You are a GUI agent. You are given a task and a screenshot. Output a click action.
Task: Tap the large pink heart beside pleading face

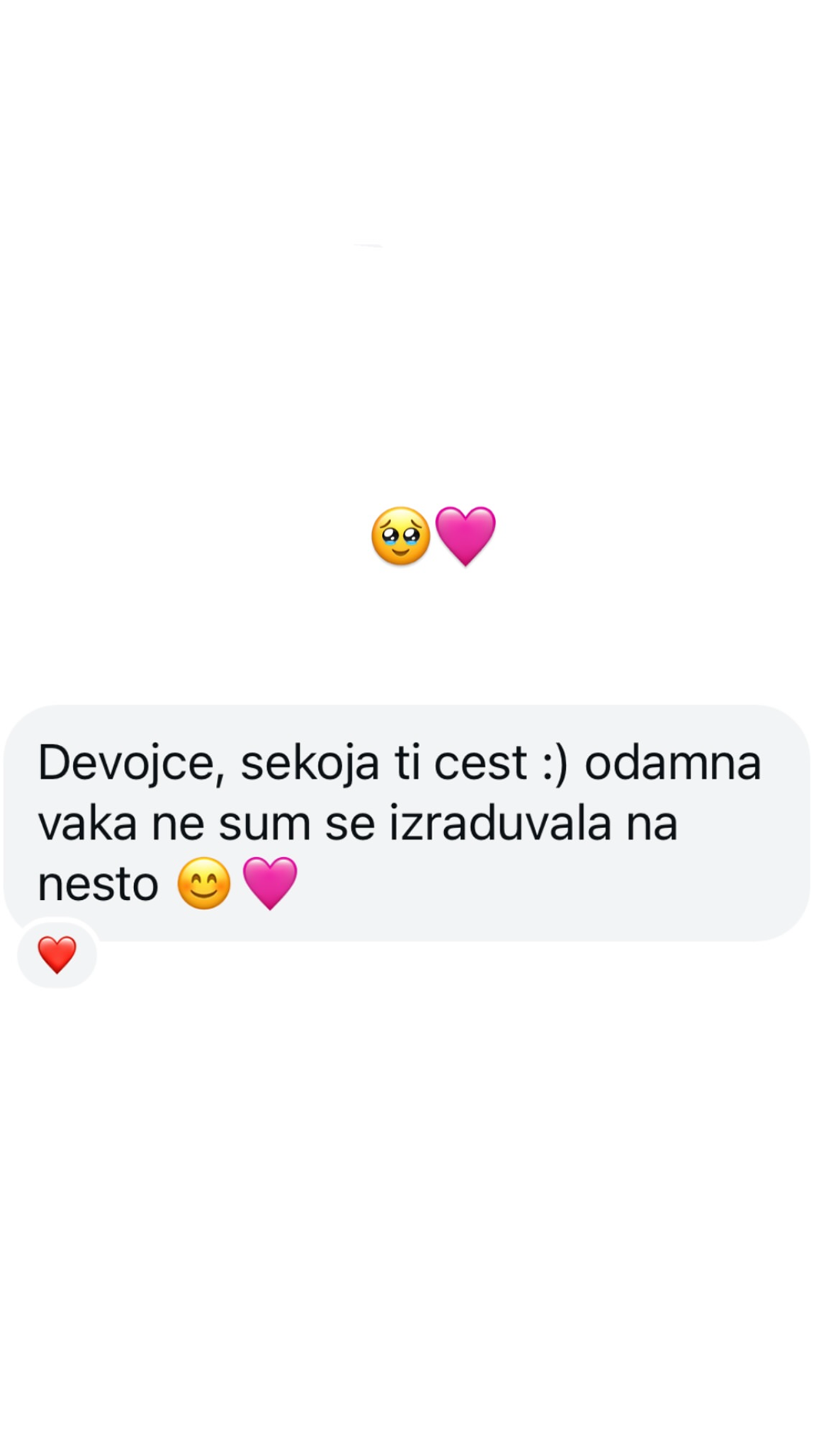(465, 536)
